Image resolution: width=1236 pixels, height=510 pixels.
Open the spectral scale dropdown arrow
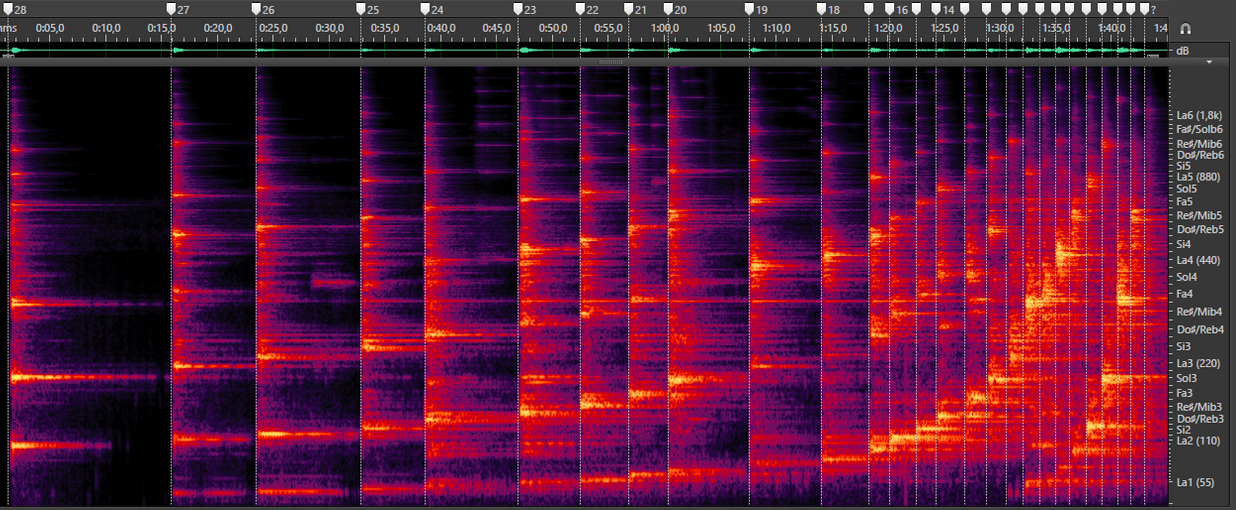coord(1210,62)
